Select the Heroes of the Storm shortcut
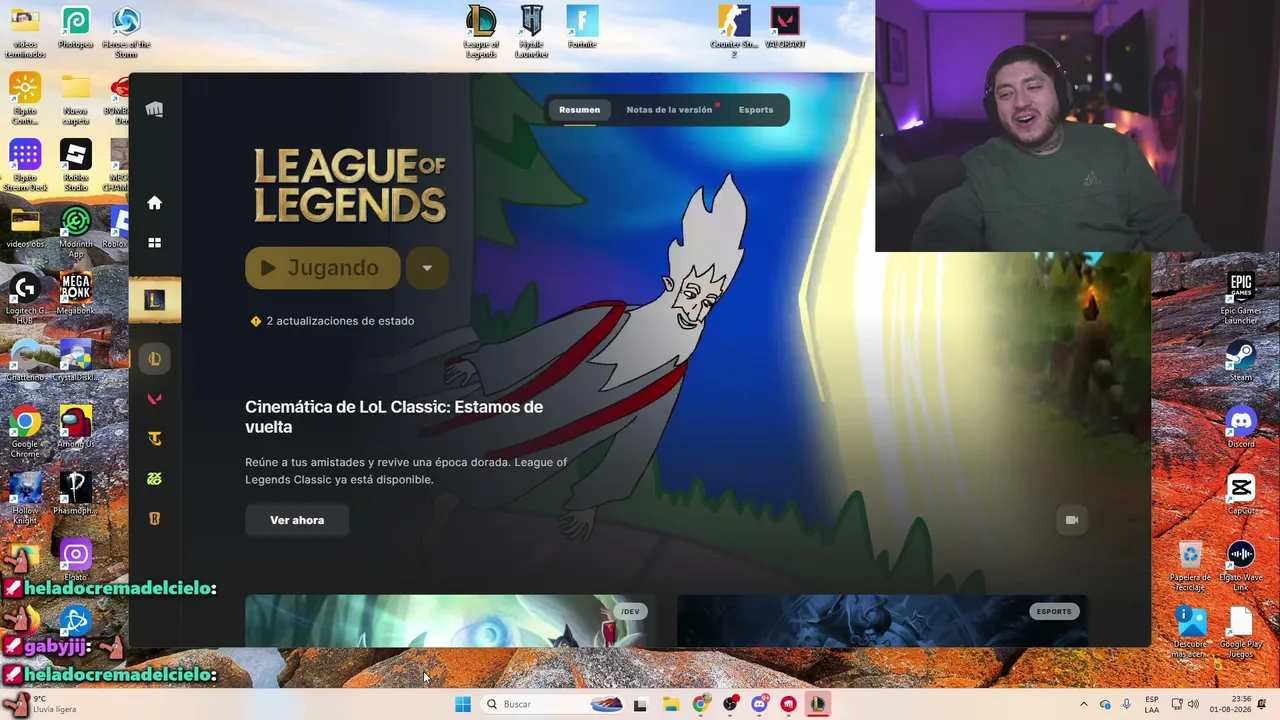The height and width of the screenshot is (720, 1280). tap(126, 32)
